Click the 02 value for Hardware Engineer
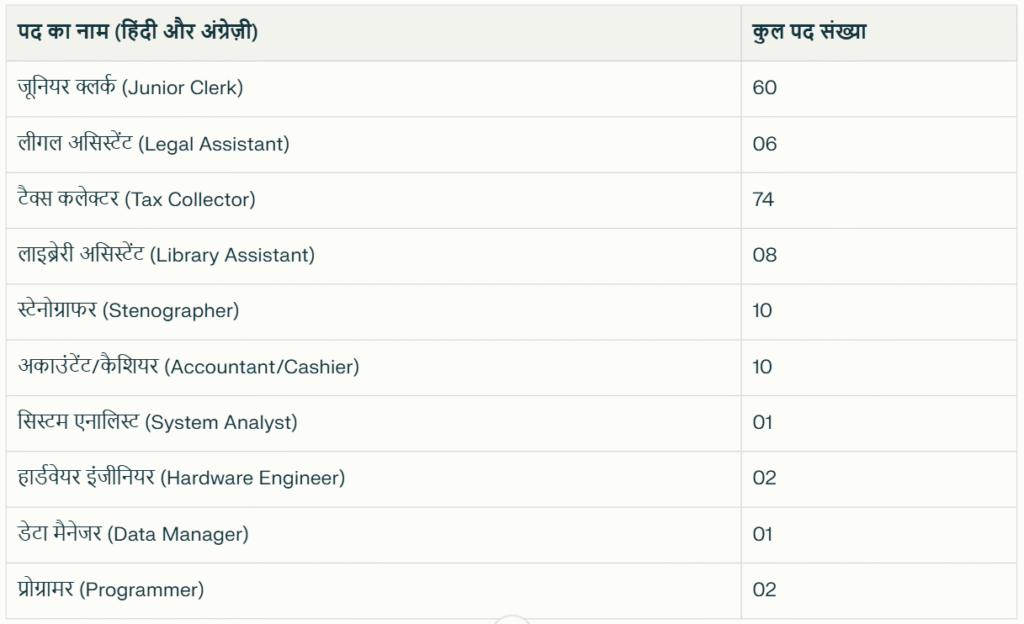Viewport: 1024px width, 624px height. tap(764, 478)
